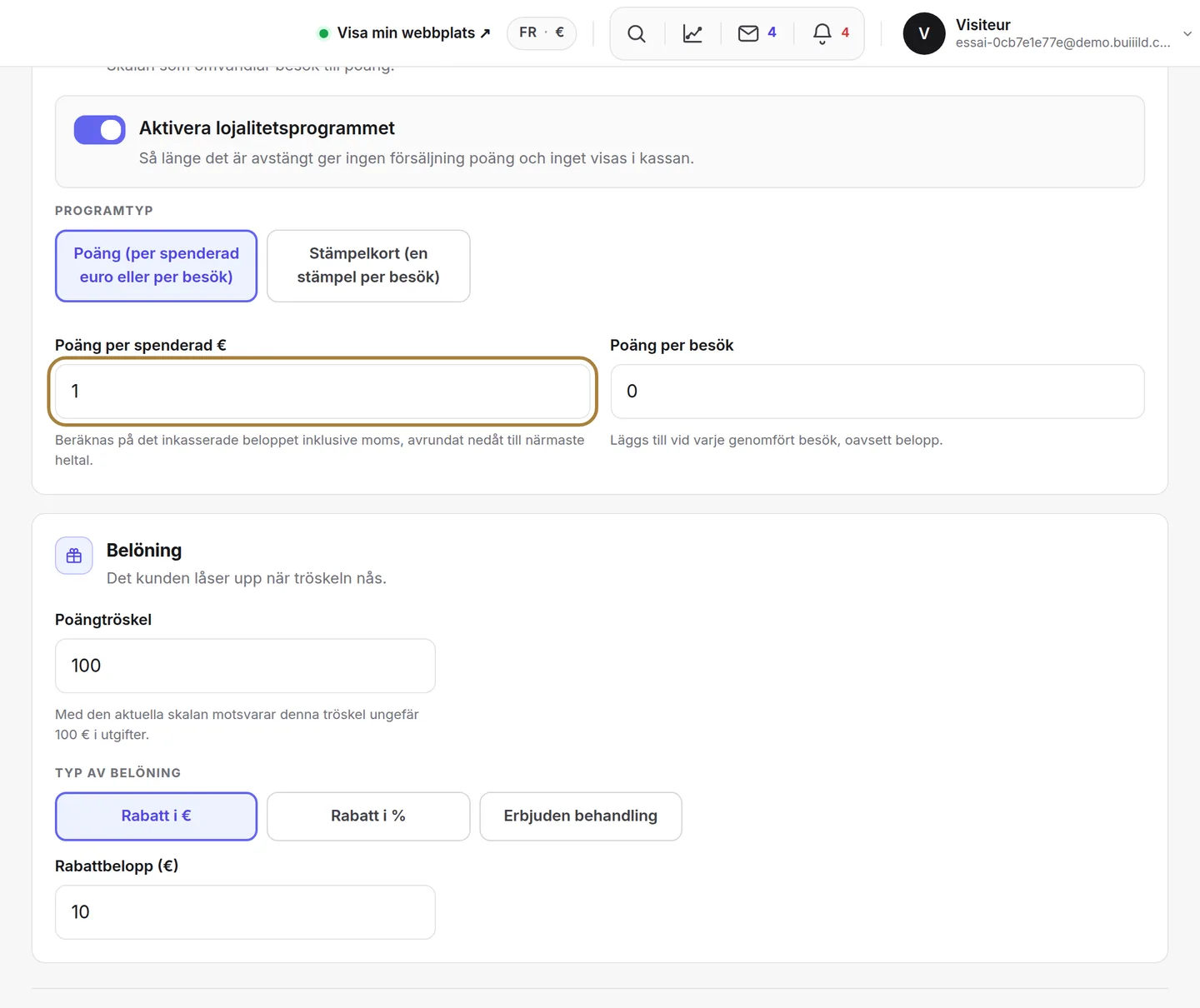Click the Poäng per spenderad € field
The image size is (1200, 1008).
pos(322,392)
